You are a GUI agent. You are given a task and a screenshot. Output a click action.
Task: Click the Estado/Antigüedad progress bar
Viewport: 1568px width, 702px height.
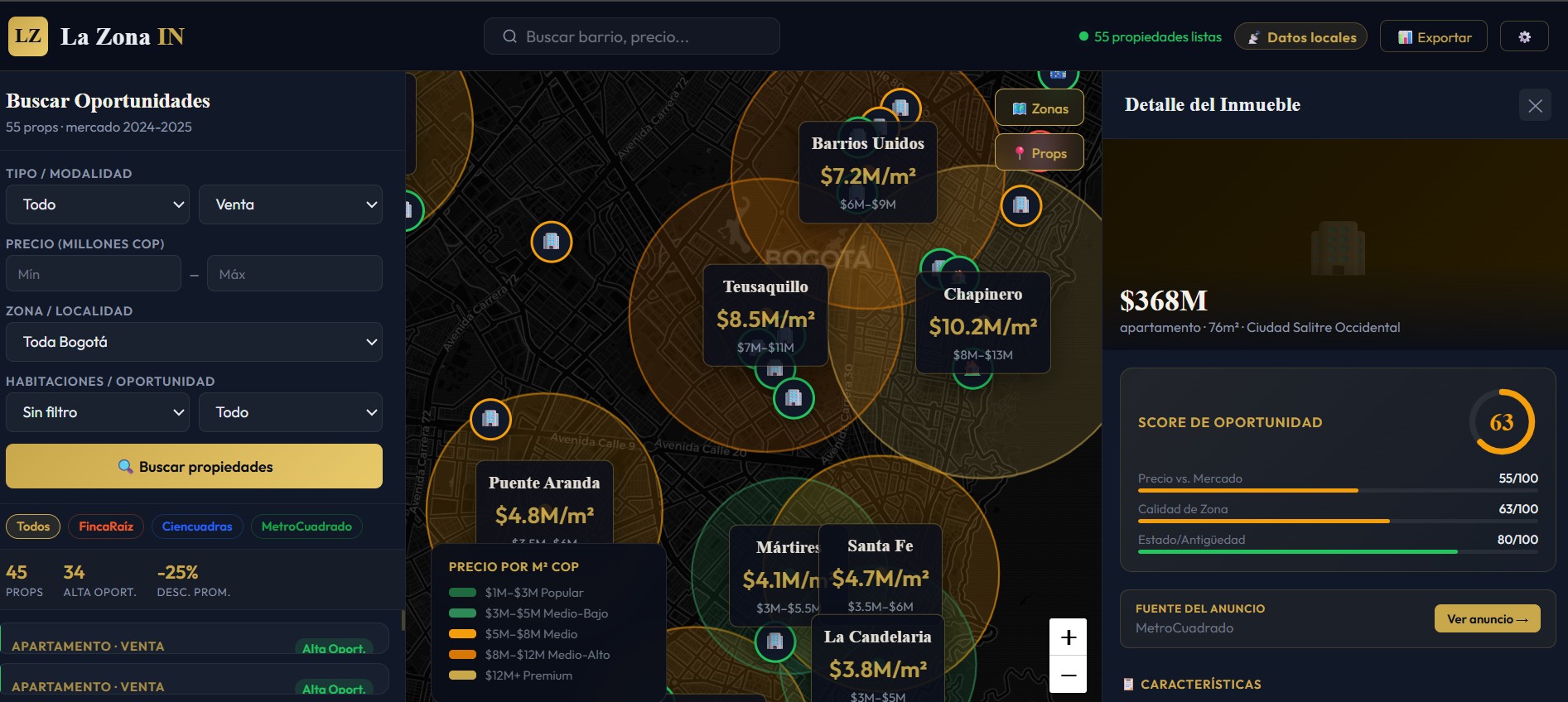tap(1338, 552)
